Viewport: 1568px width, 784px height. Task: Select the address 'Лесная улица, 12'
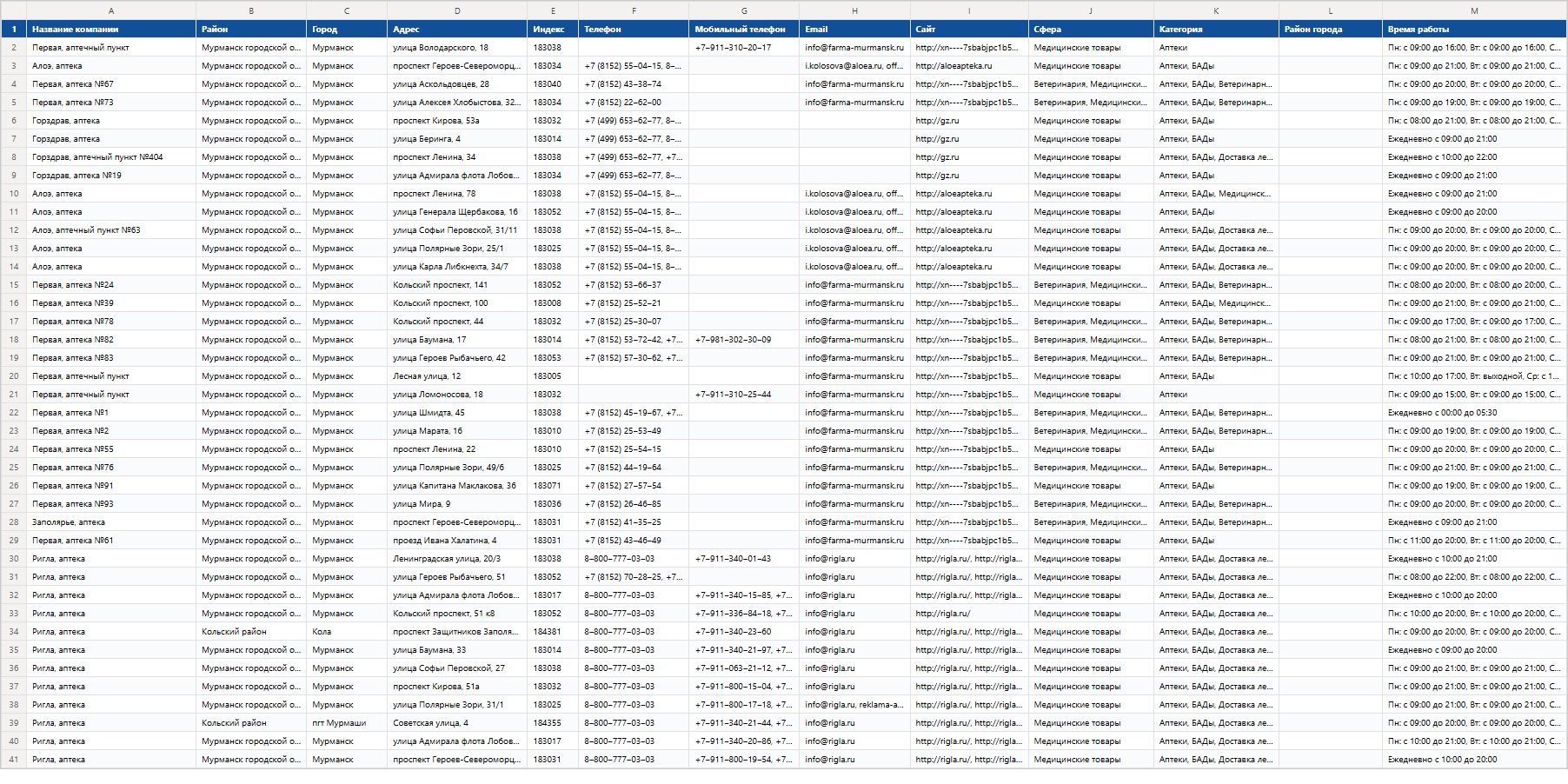pos(457,376)
